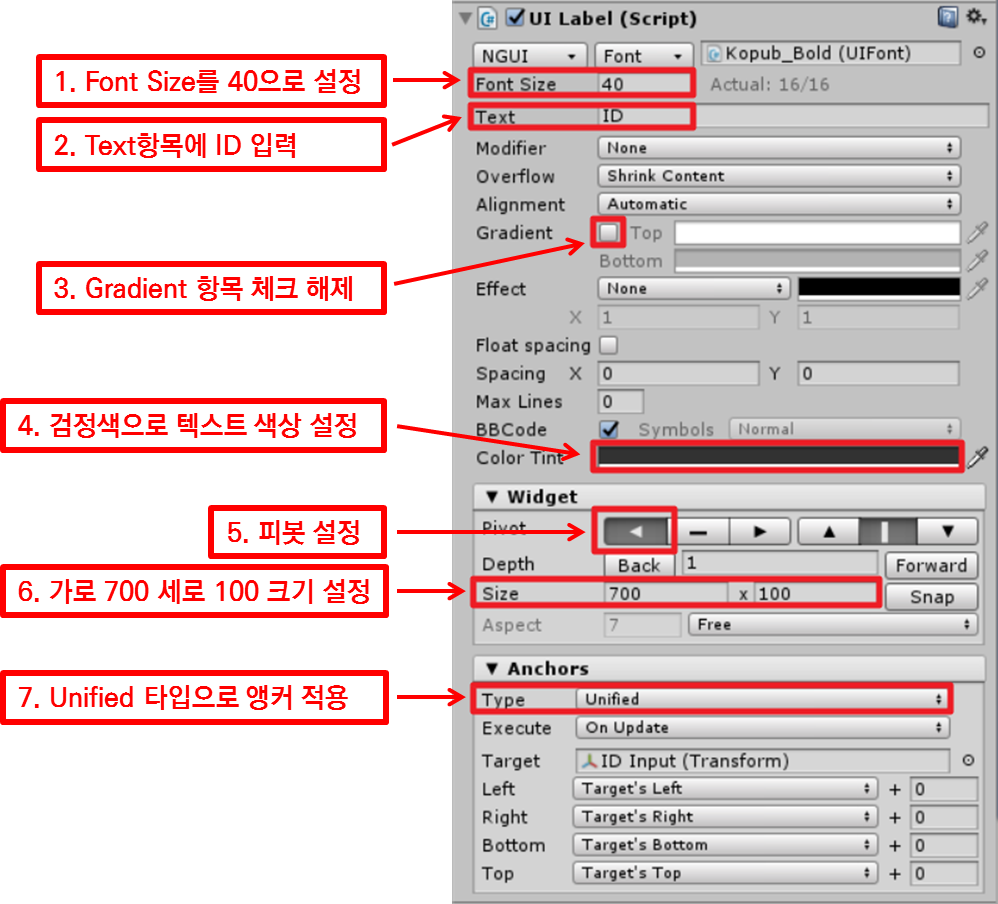The width and height of the screenshot is (998, 904).
Task: Click the Gradient Top color swatch
Action: coord(817,232)
